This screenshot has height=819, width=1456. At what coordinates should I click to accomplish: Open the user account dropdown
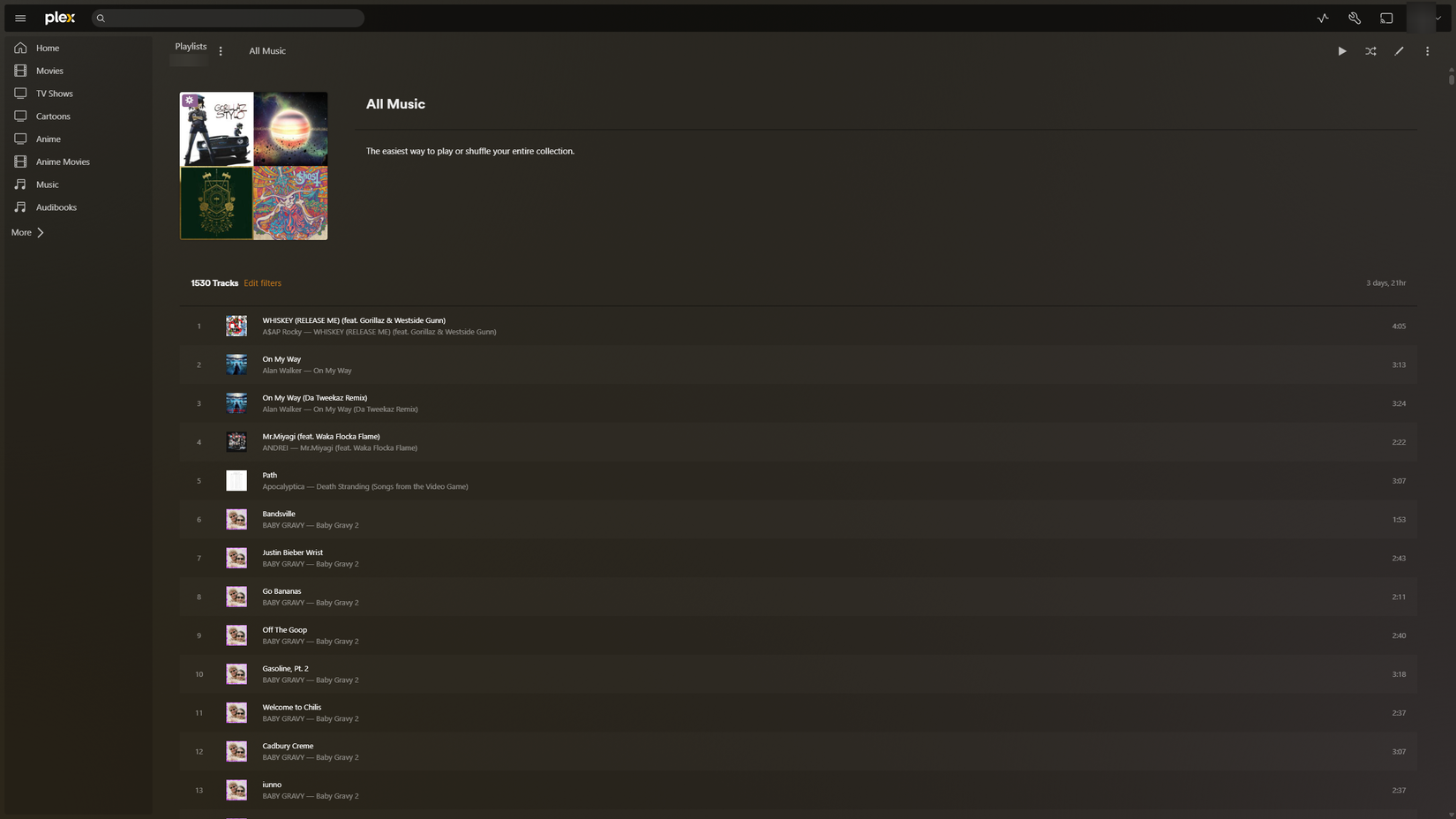(1425, 18)
